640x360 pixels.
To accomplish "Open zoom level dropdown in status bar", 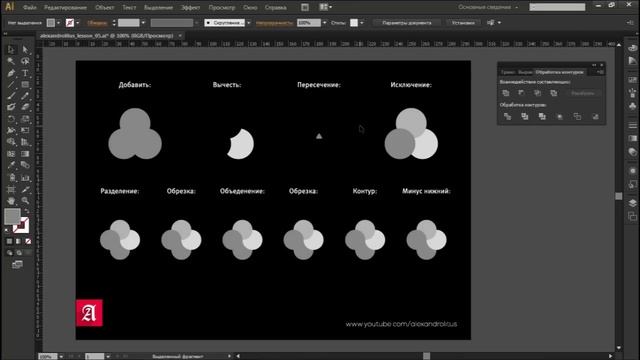I will (61, 356).
